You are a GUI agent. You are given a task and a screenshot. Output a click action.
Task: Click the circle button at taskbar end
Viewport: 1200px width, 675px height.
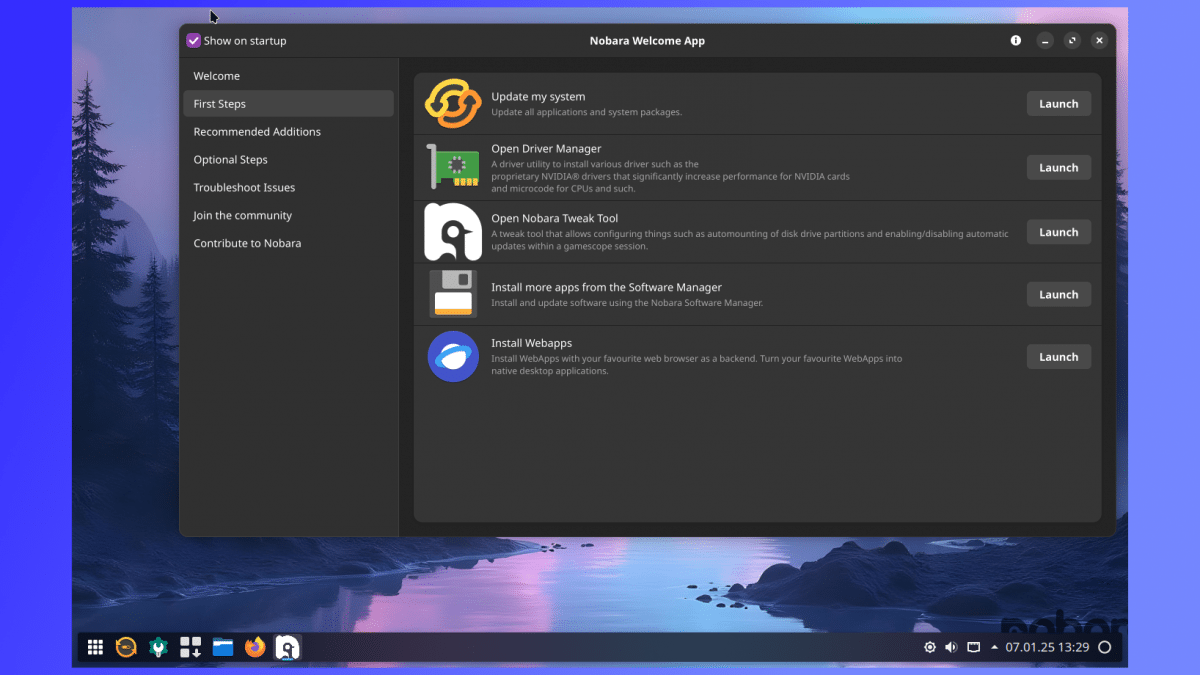[1105, 648]
